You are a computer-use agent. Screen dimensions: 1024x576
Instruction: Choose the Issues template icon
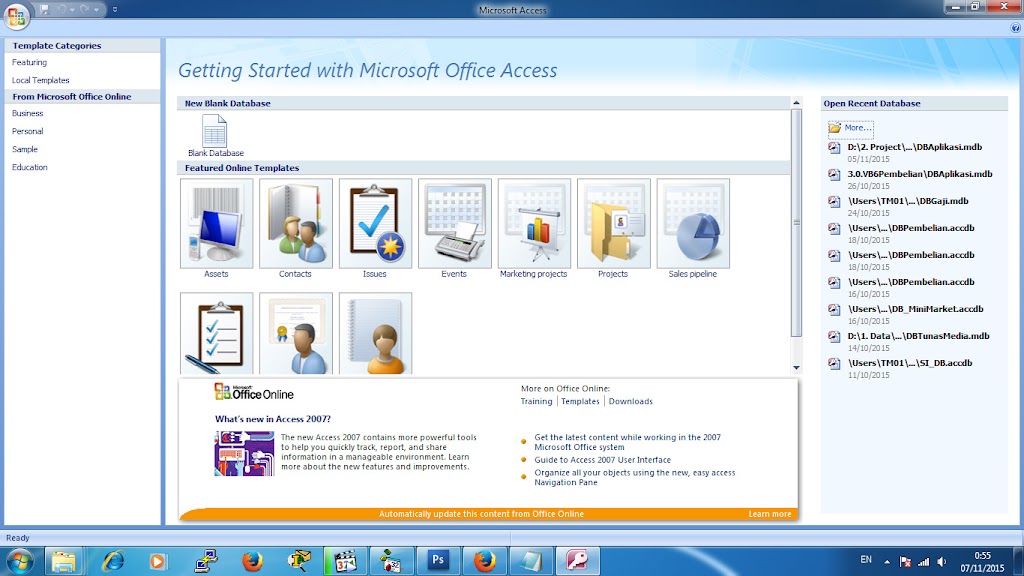coord(376,223)
